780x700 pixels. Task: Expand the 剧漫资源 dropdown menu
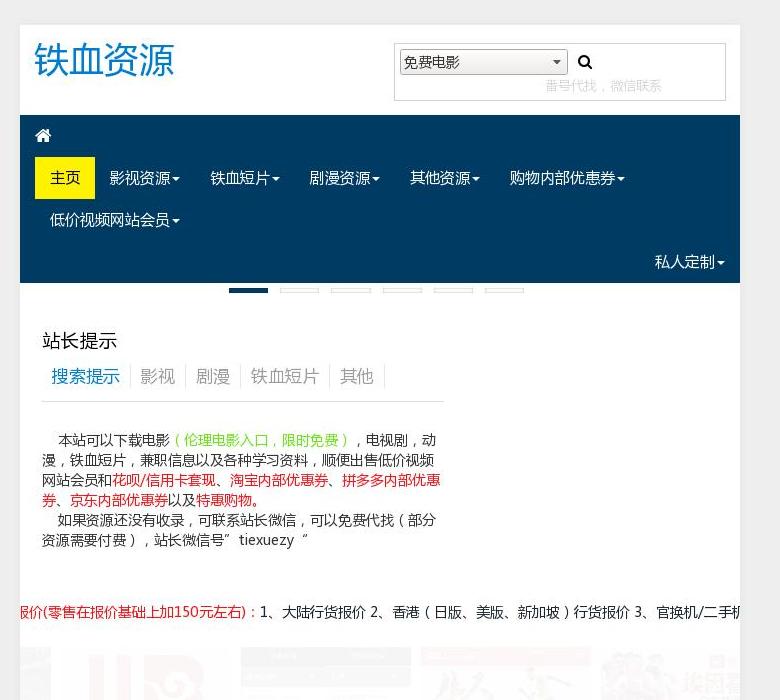344,178
